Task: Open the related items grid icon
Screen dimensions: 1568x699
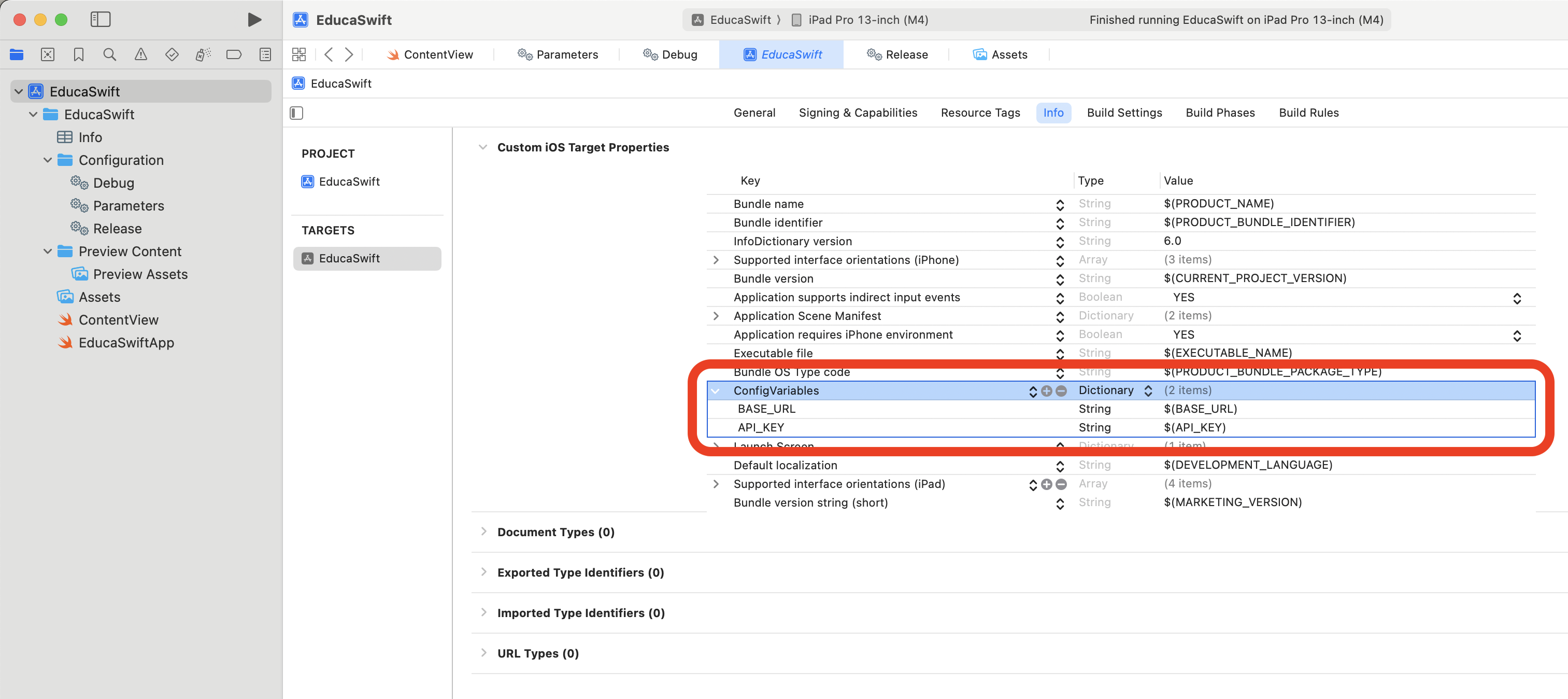Action: point(299,55)
